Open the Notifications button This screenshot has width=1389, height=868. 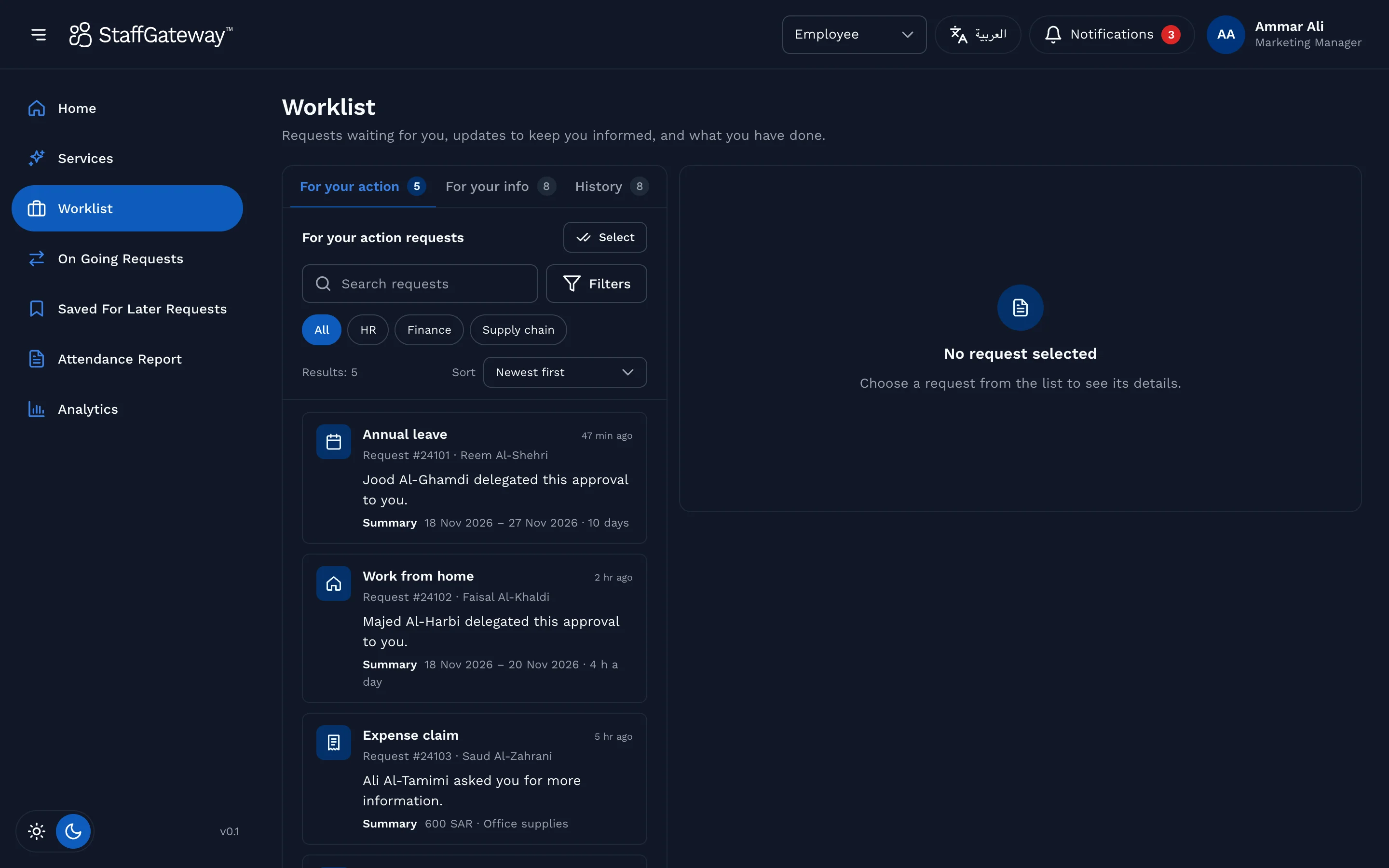pyautogui.click(x=1112, y=34)
